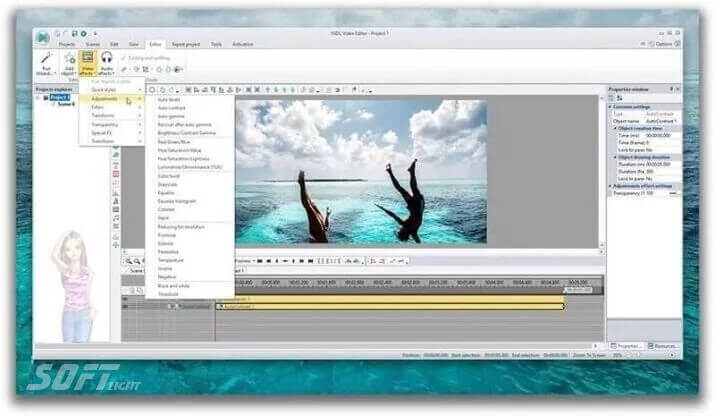Screen dimensions: 715x416
Task: Collapse Adjustments effect settings section
Action: click(x=610, y=186)
